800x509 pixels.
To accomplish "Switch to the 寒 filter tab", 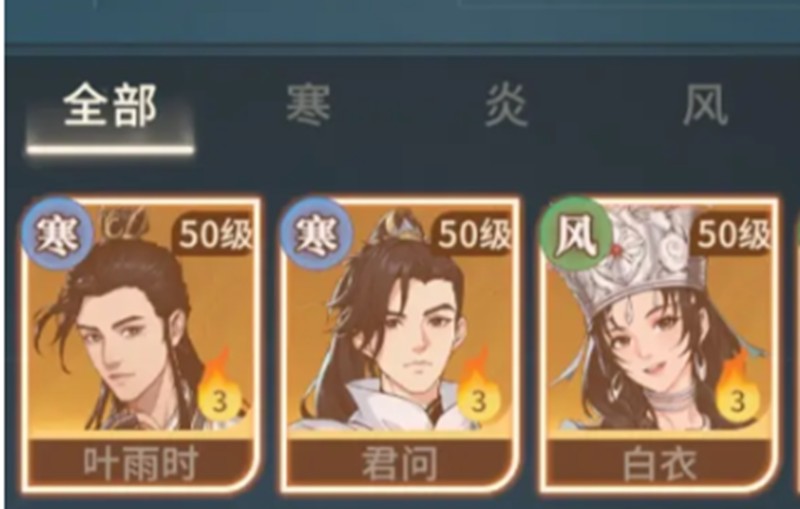I will 308,106.
